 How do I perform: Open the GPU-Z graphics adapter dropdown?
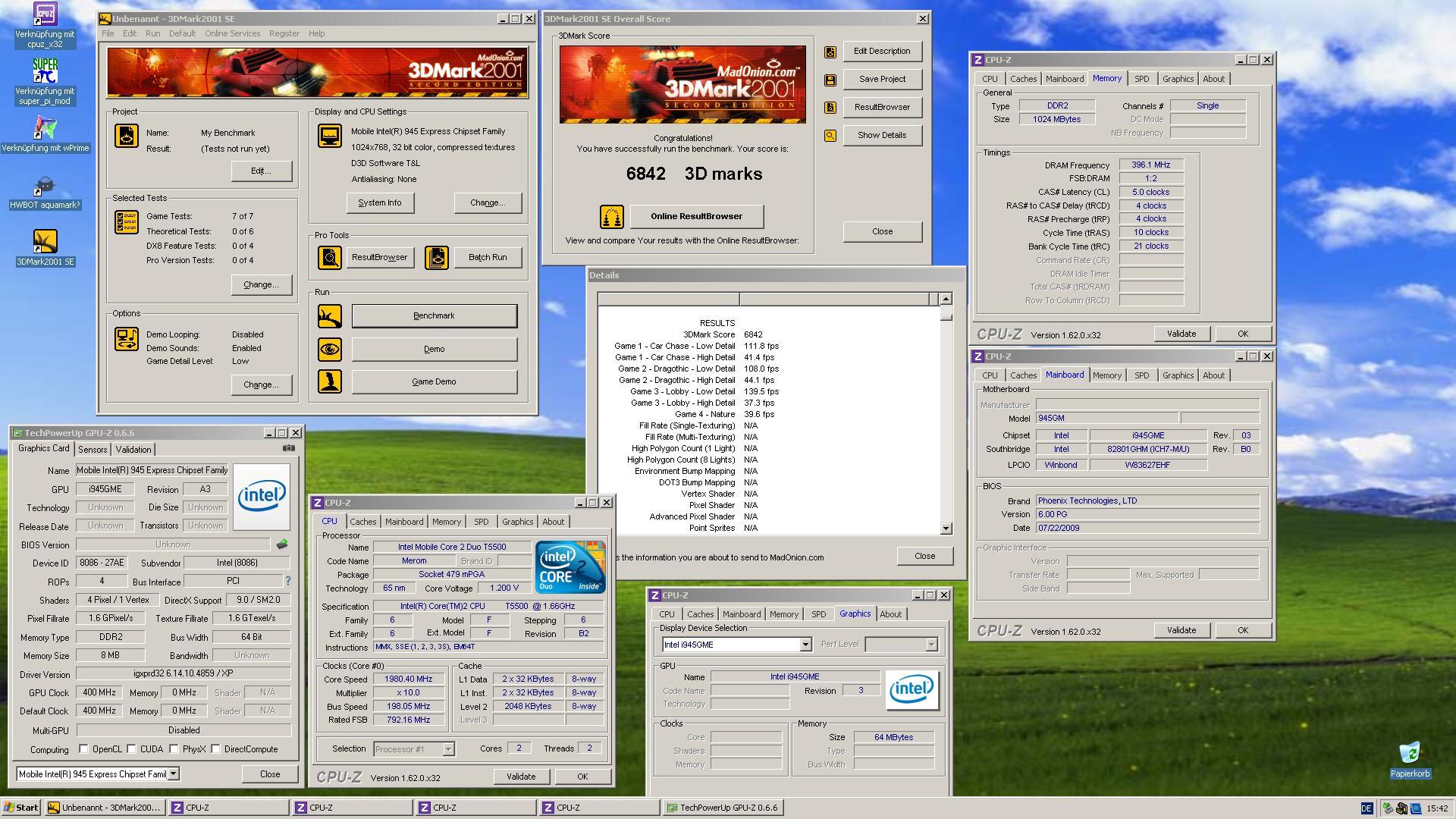[174, 774]
